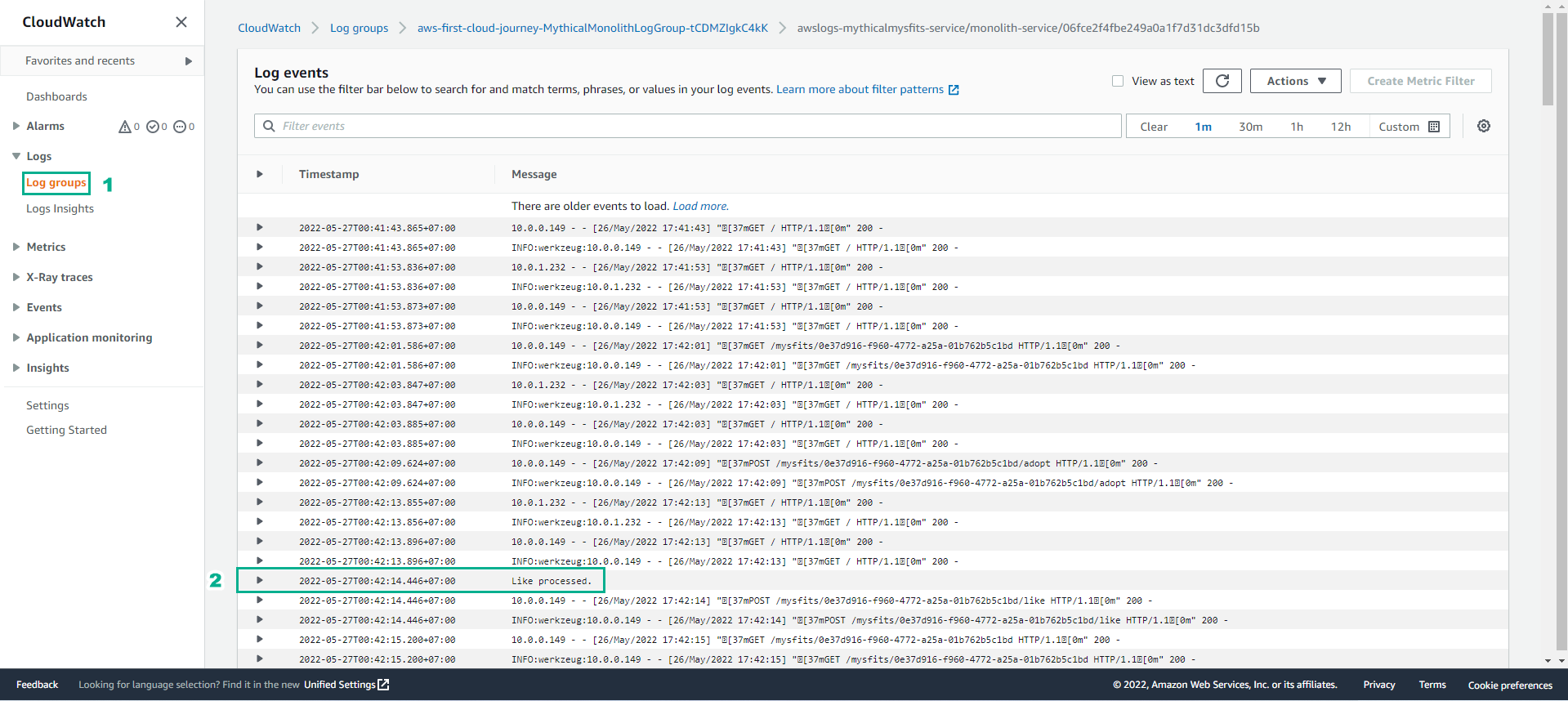The height and width of the screenshot is (701, 1568).
Task: Expand the first 00:41:43.865 log row
Action: click(260, 227)
